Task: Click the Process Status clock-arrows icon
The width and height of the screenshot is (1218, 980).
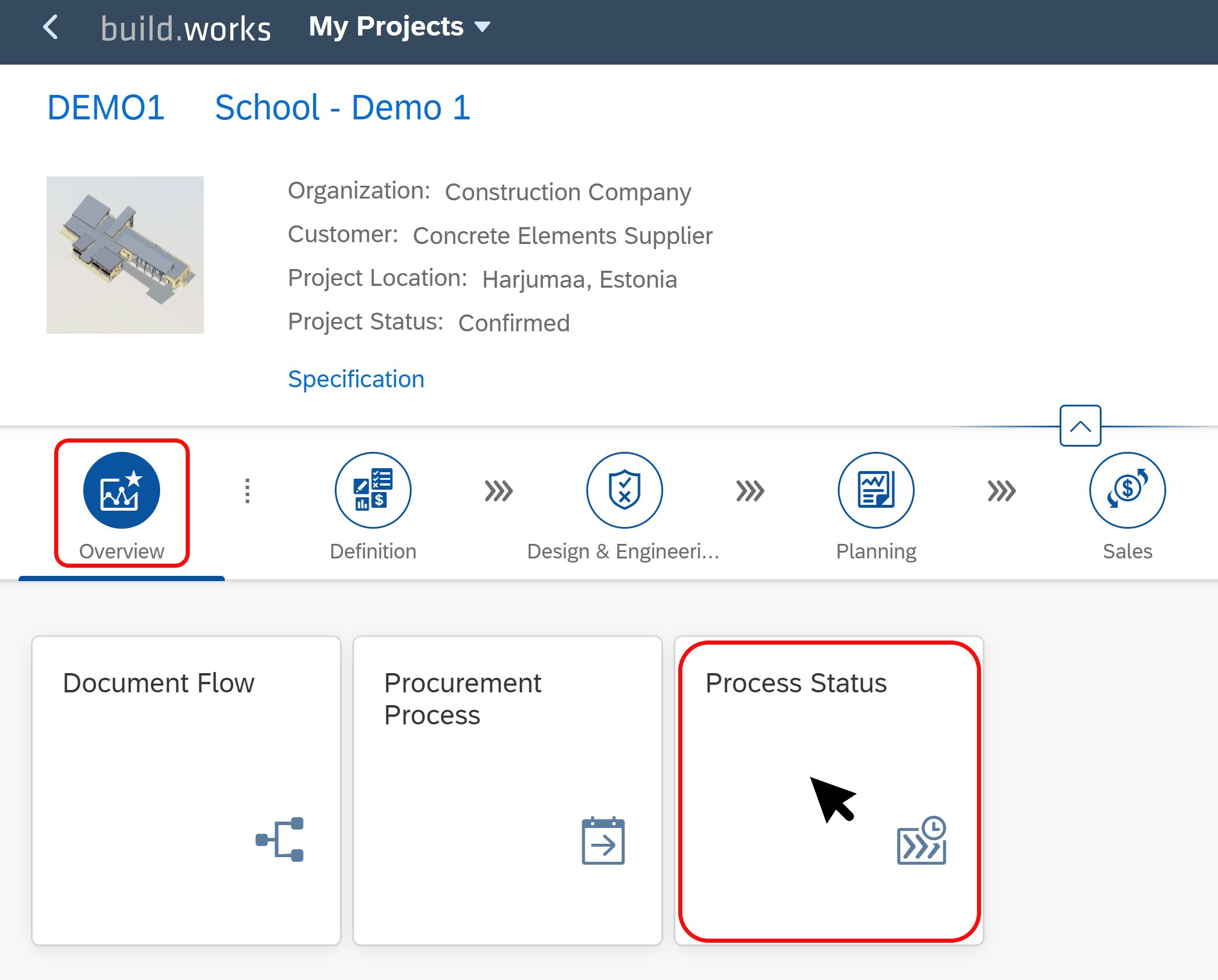Action: point(922,840)
